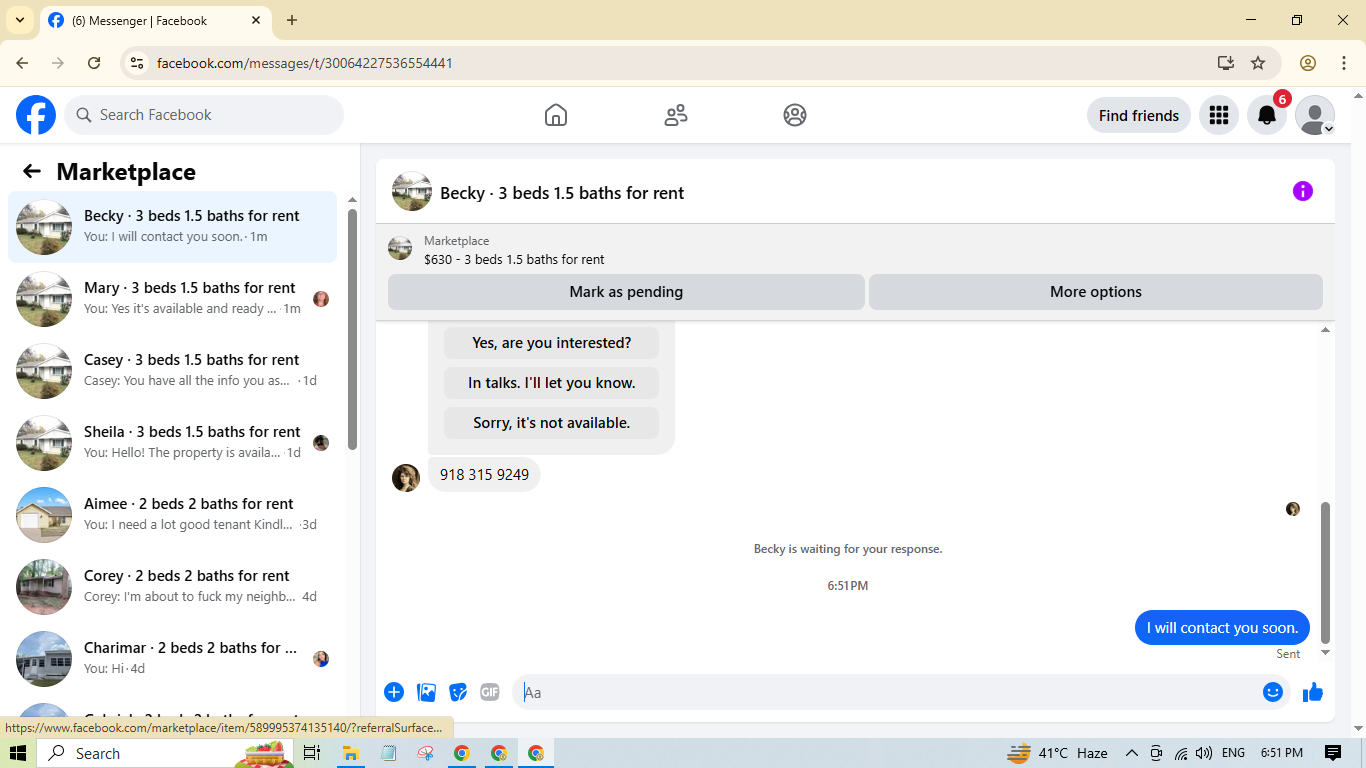Open the weather widget showing 41°C Haze
The image size is (1366, 768).
1057,753
